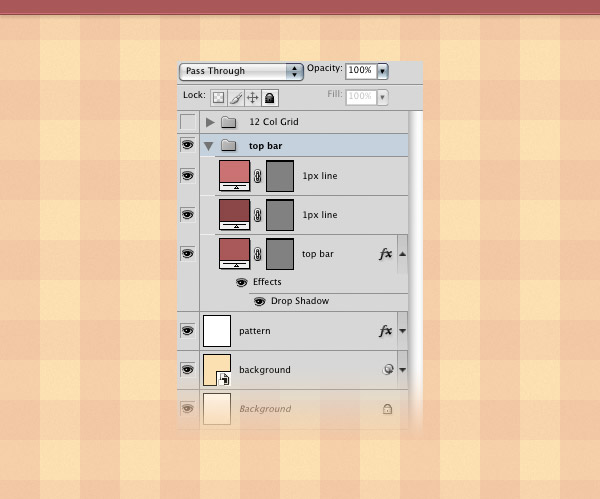
Task: Select the pattern layer thumbnail
Action: [x=217, y=331]
